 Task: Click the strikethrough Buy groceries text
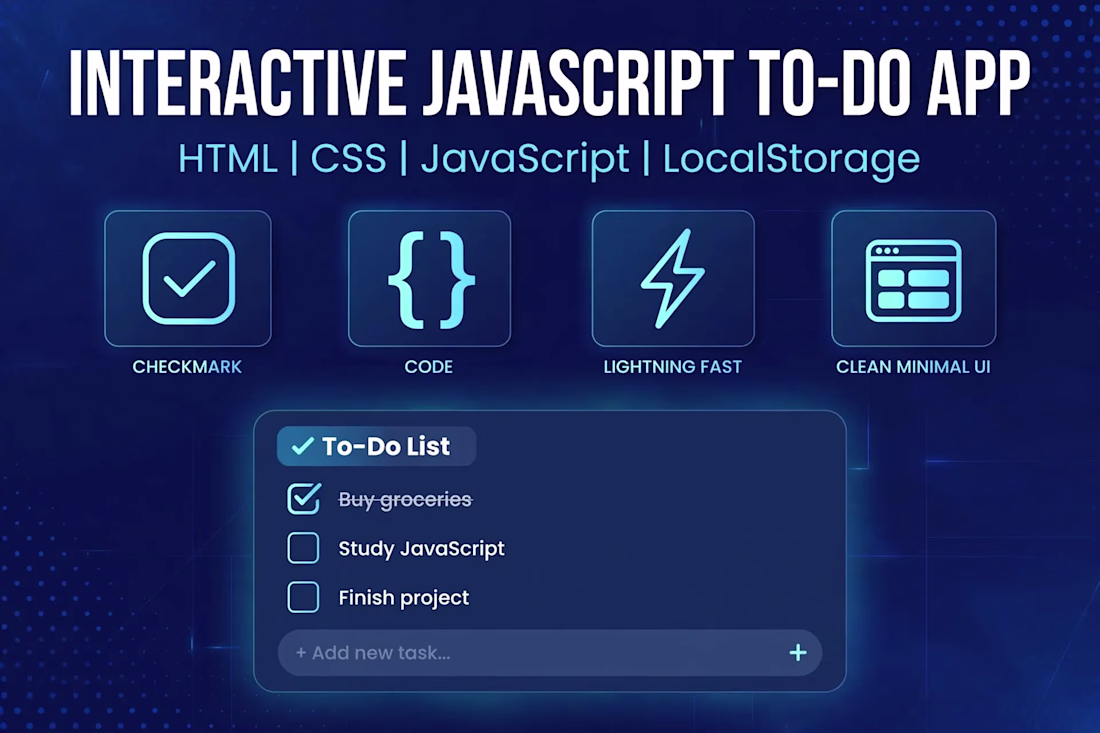[405, 499]
